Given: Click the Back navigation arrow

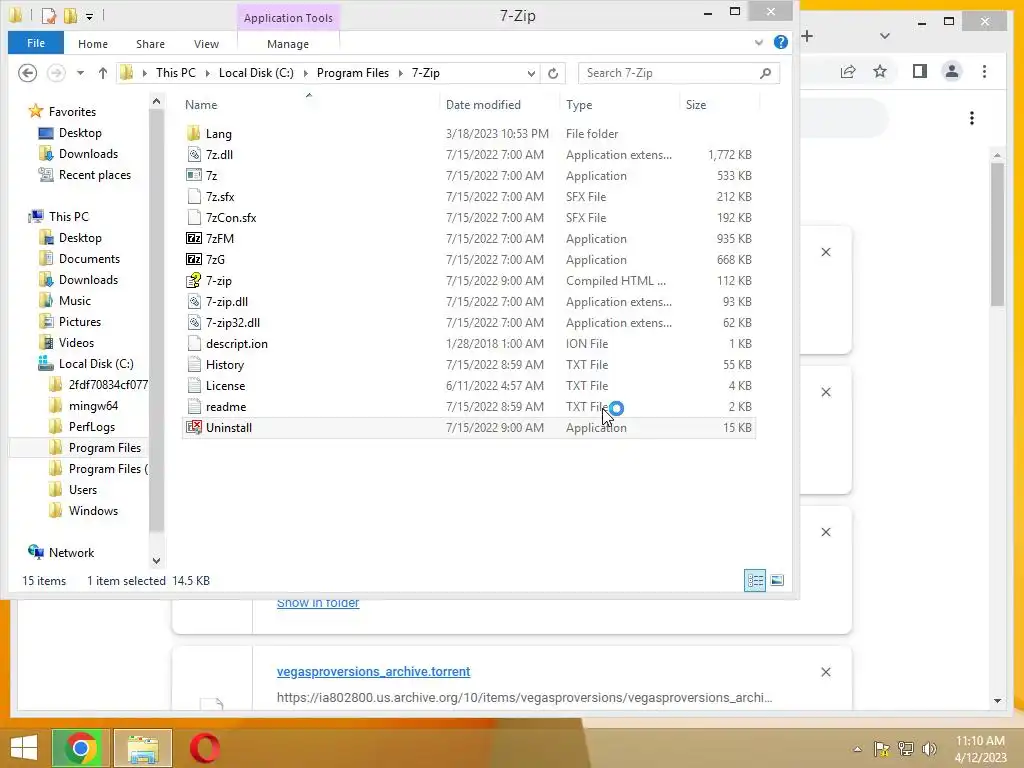Looking at the screenshot, I should [x=27, y=73].
